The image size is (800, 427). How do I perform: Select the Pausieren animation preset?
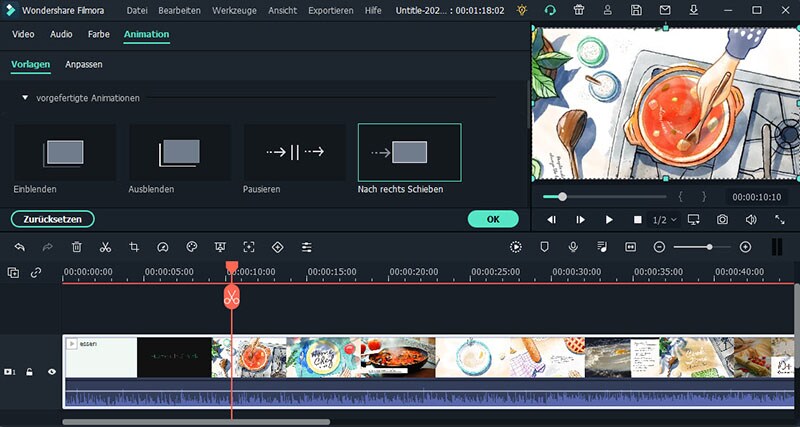(295, 152)
